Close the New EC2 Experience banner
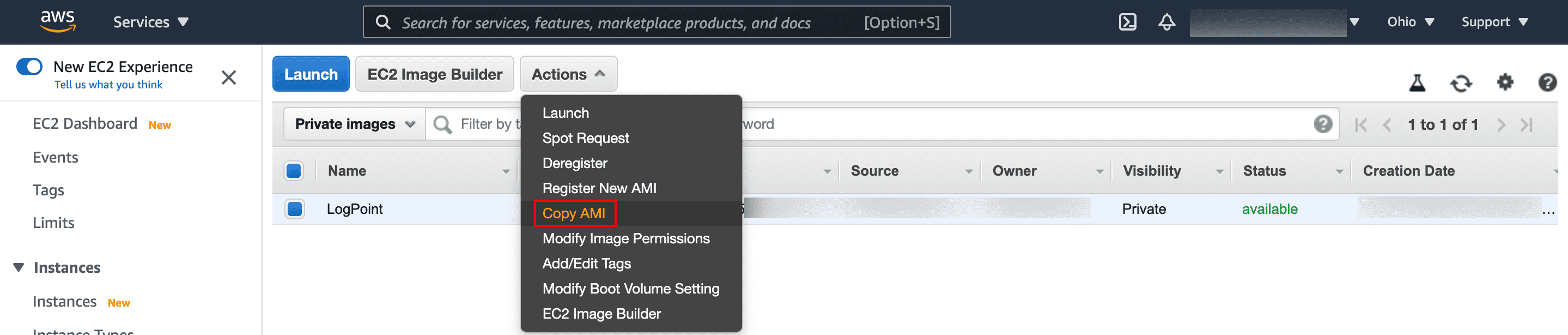The width and height of the screenshot is (1568, 335). coord(228,77)
